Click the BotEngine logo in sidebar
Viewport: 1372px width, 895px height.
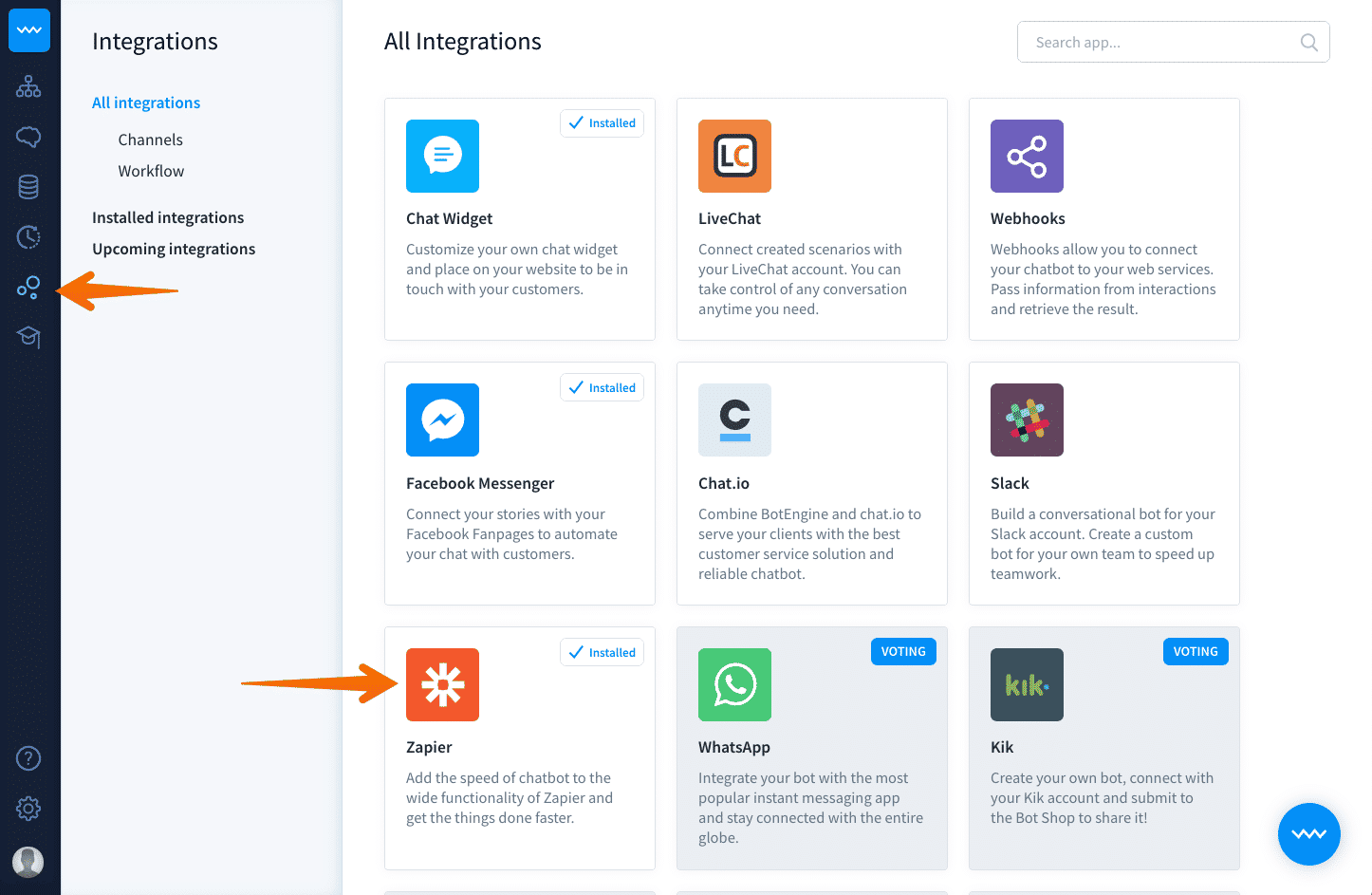pos(29,30)
